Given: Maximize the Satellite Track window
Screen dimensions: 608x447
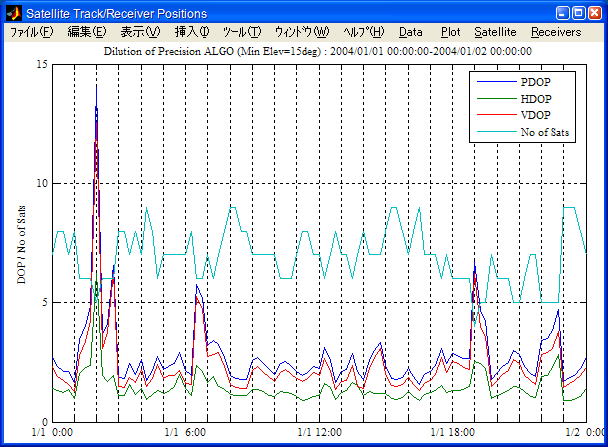Looking at the screenshot, I should click(576, 13).
